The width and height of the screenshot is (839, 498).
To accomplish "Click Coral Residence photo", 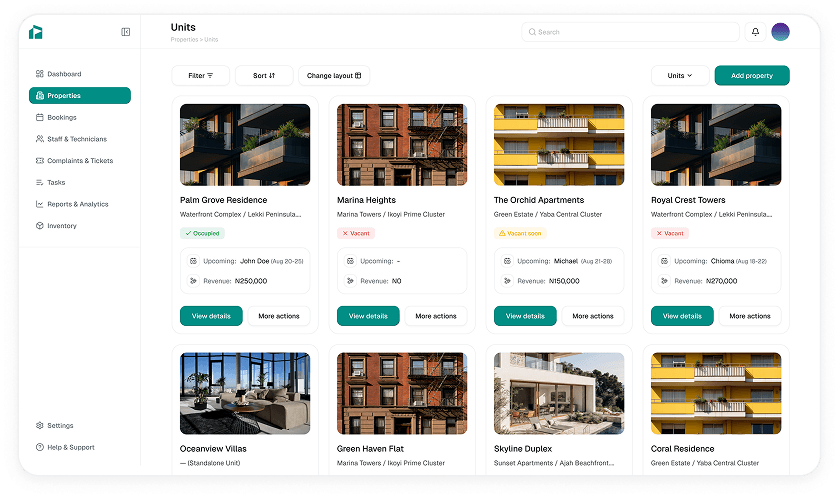I will (716, 393).
